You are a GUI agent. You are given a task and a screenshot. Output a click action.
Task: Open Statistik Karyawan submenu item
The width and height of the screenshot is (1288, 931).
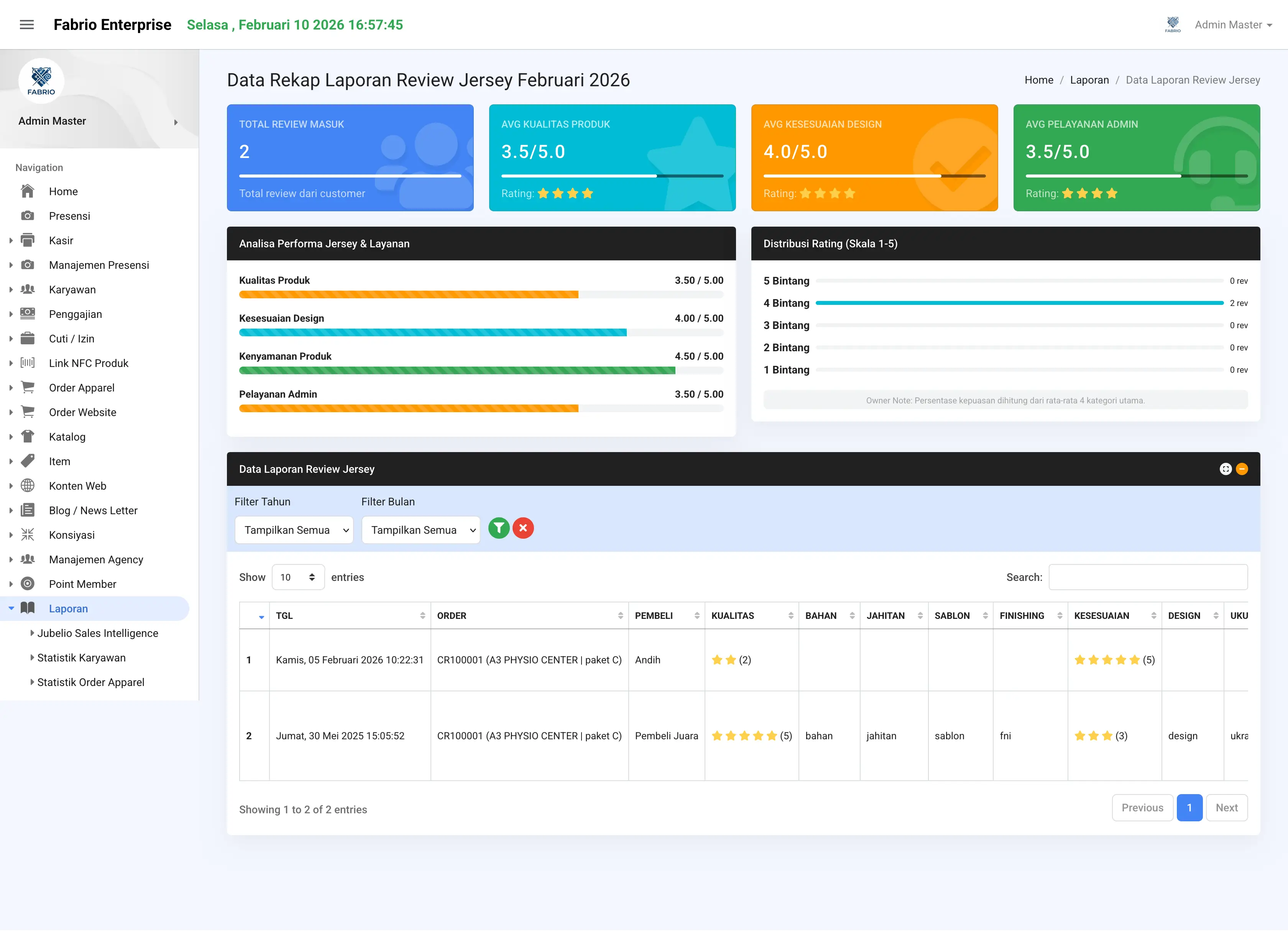[82, 658]
